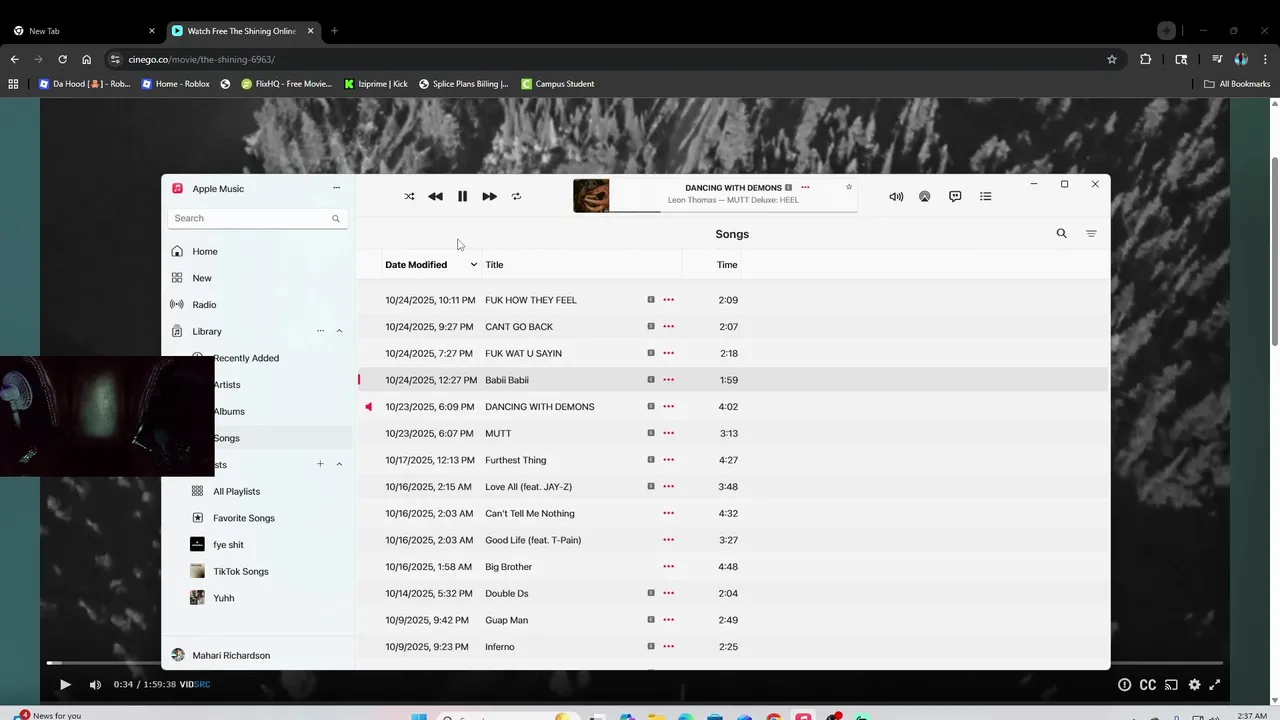1280x720 pixels.
Task: Open FlixHQ bookmark in bookmarks bar
Action: [286, 84]
